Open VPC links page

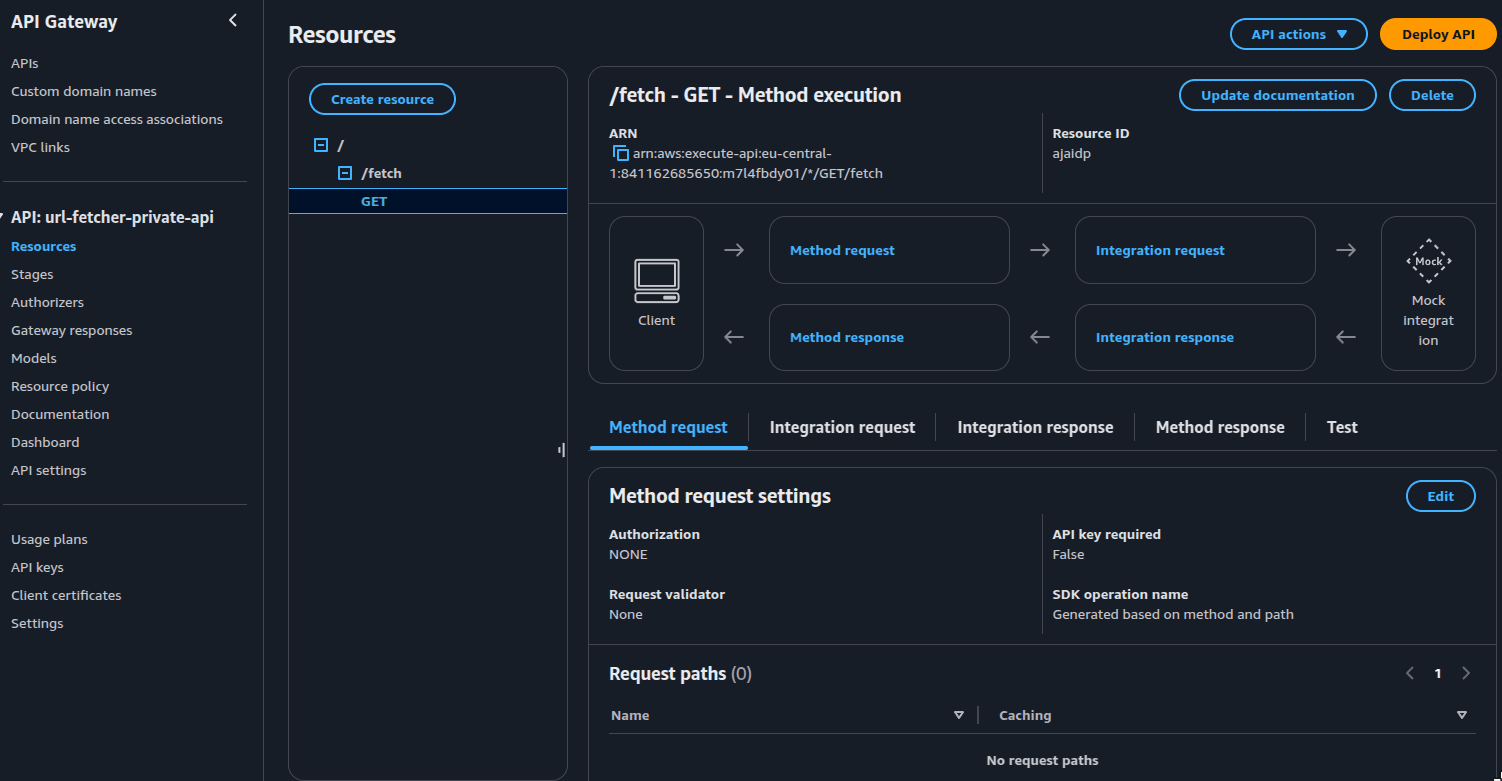[x=40, y=147]
